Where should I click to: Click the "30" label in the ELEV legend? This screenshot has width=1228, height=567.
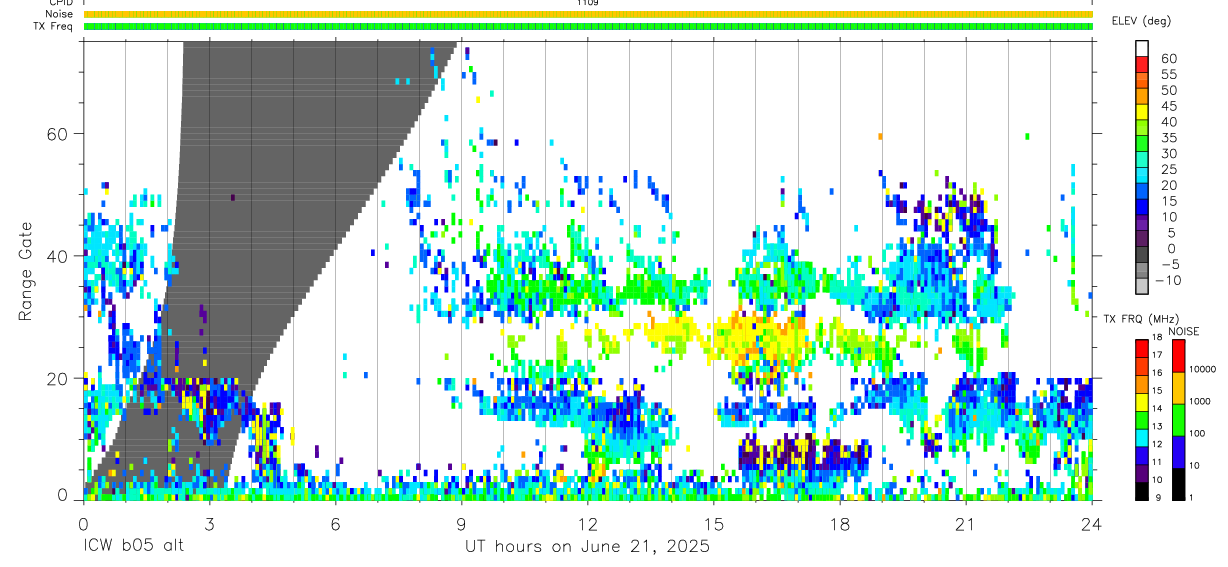pyautogui.click(x=1169, y=154)
